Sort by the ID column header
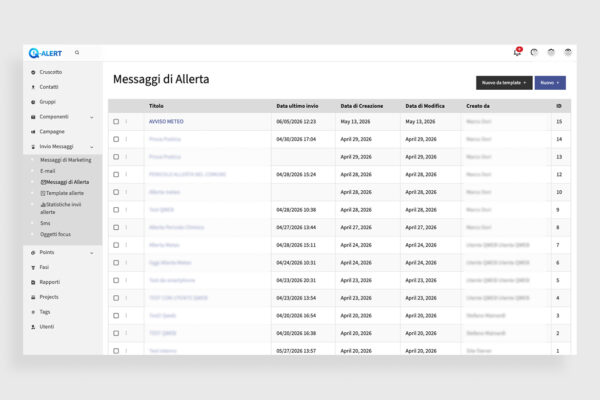 tap(559, 106)
